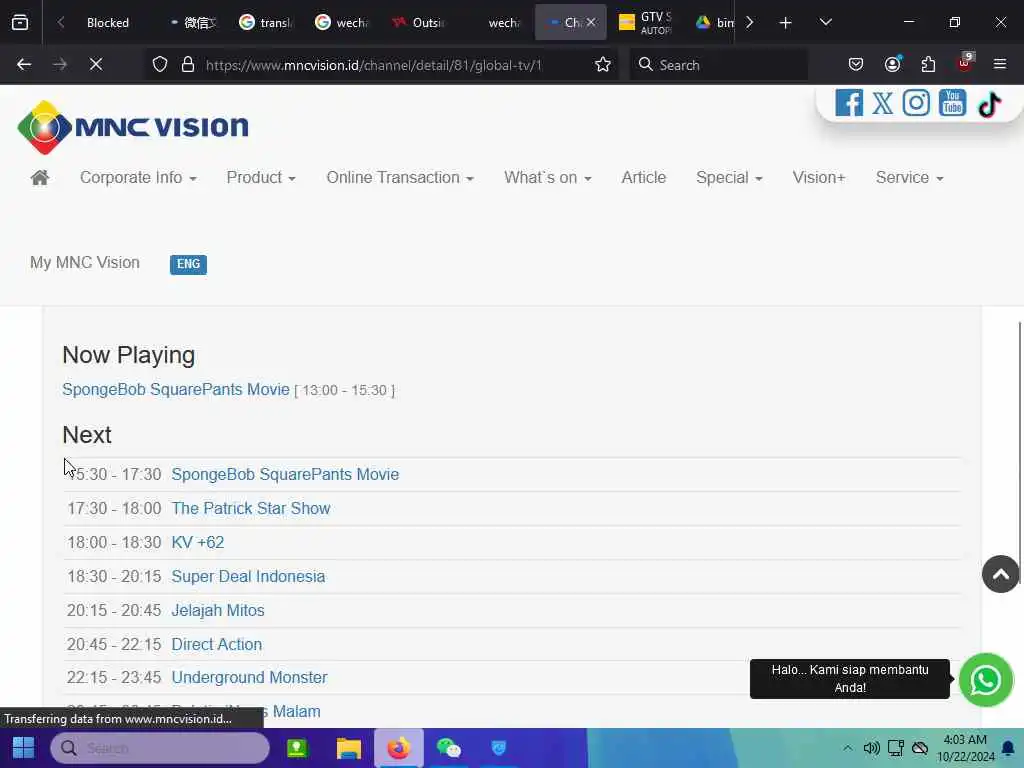This screenshot has width=1024, height=768.
Task: Switch to the Google translate tab
Action: [266, 23]
